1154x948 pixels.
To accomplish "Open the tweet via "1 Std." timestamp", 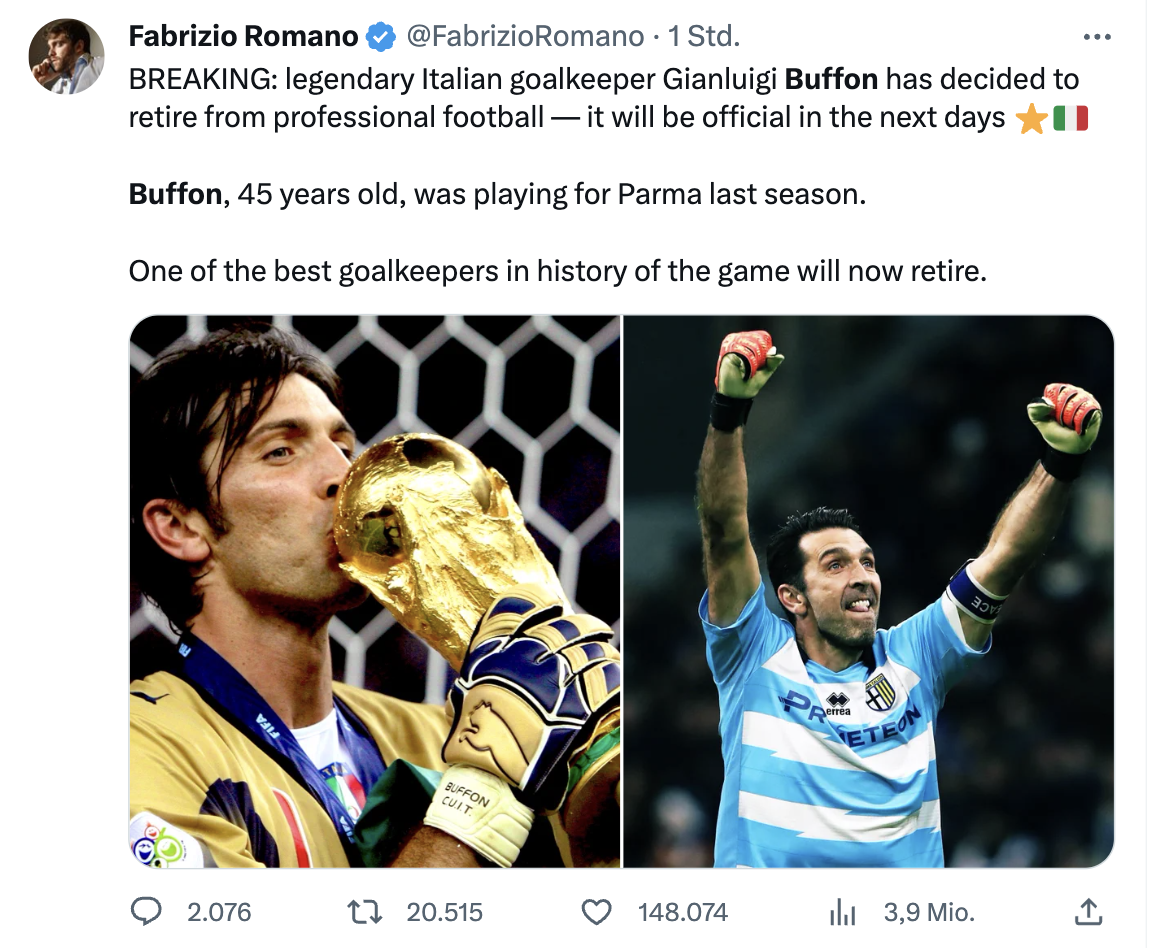I will pos(704,37).
